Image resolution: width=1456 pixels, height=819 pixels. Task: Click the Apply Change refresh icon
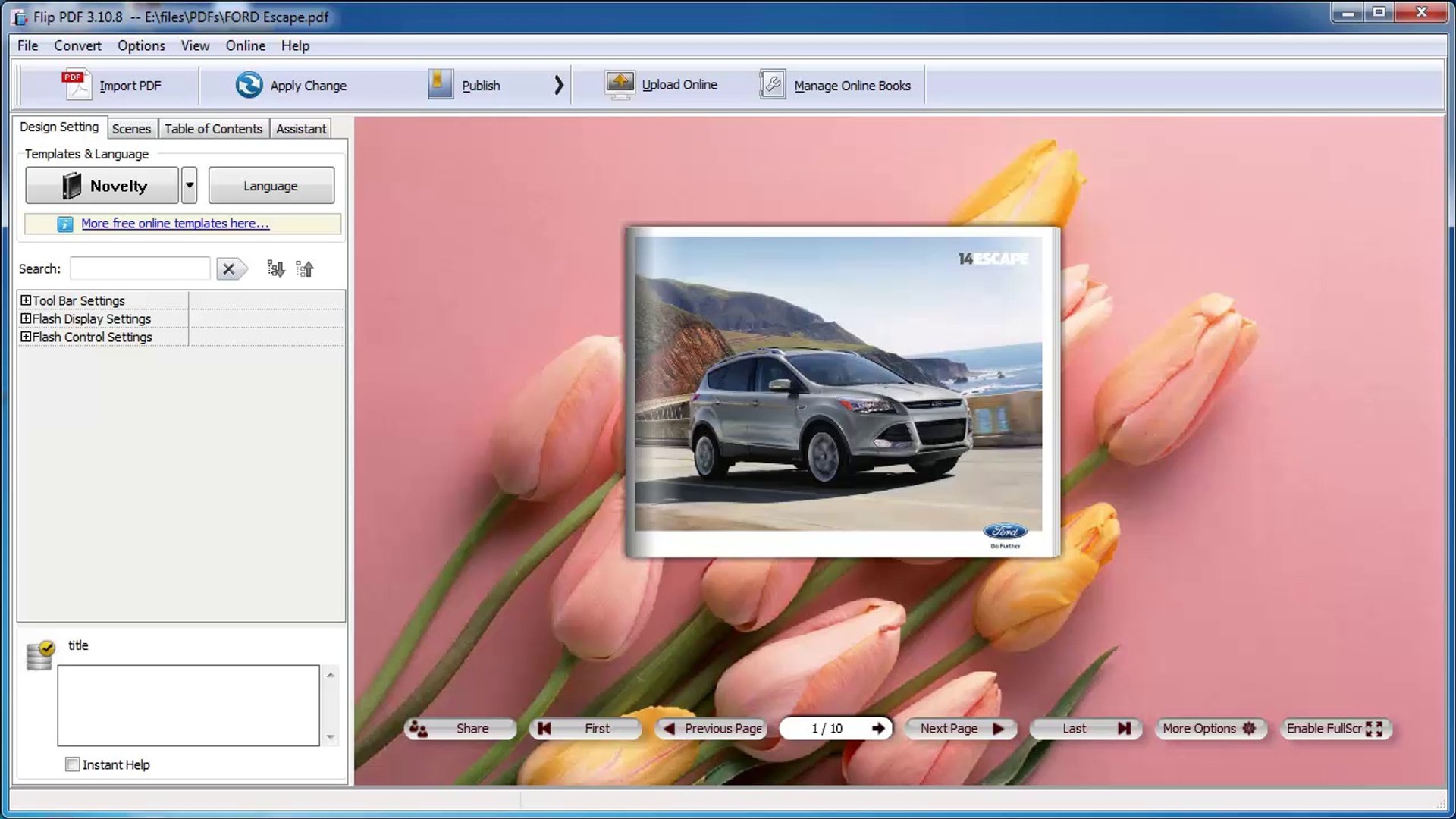tap(249, 85)
